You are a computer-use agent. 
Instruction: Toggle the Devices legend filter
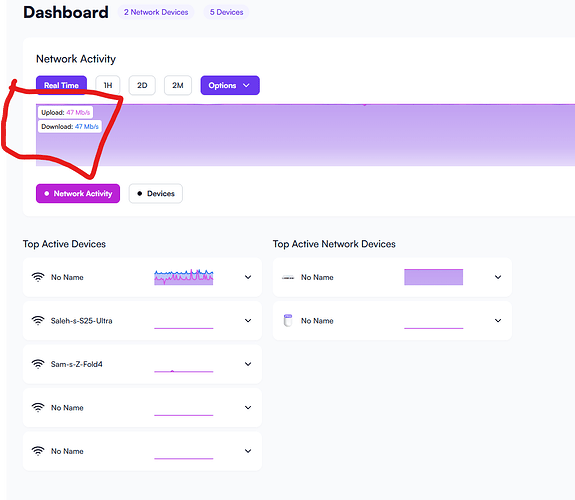[x=155, y=193]
